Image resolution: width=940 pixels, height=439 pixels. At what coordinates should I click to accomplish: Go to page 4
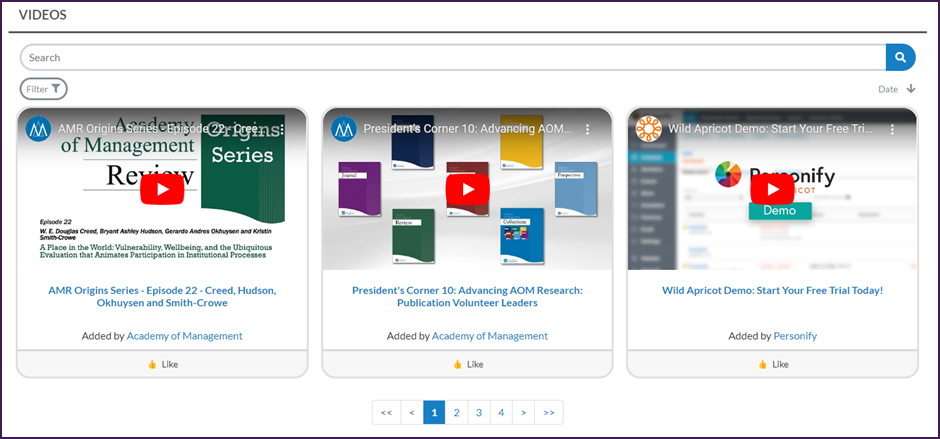[501, 413]
